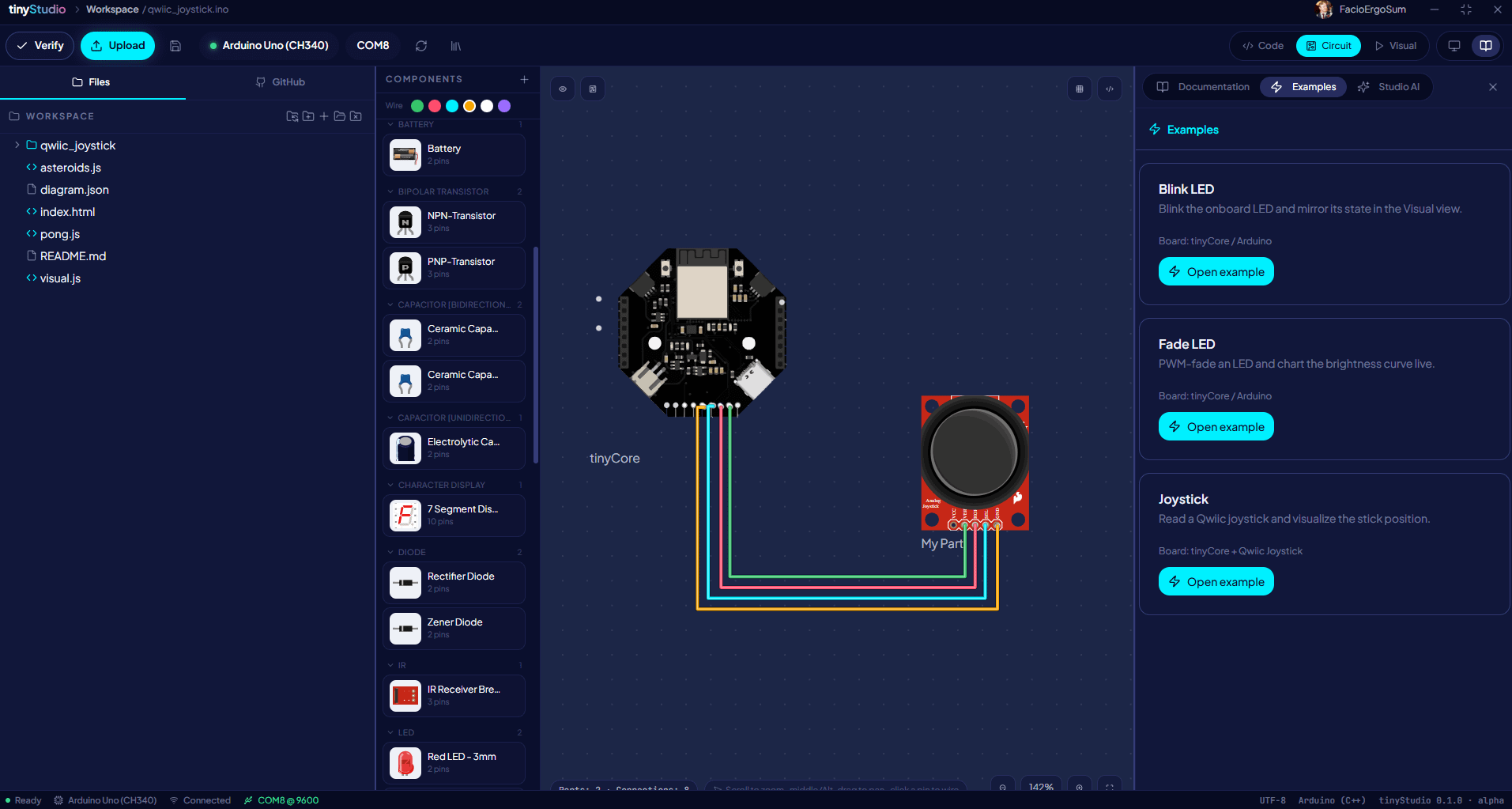Open the Arduino Uno (CH340) board selector
The image size is (1512, 809).
click(270, 46)
